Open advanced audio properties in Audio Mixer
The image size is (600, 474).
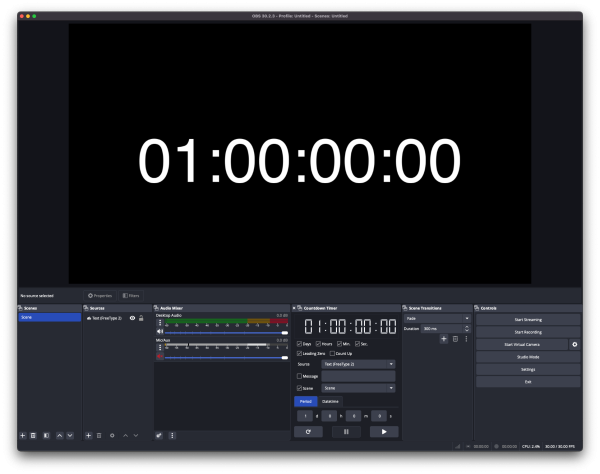(160, 435)
